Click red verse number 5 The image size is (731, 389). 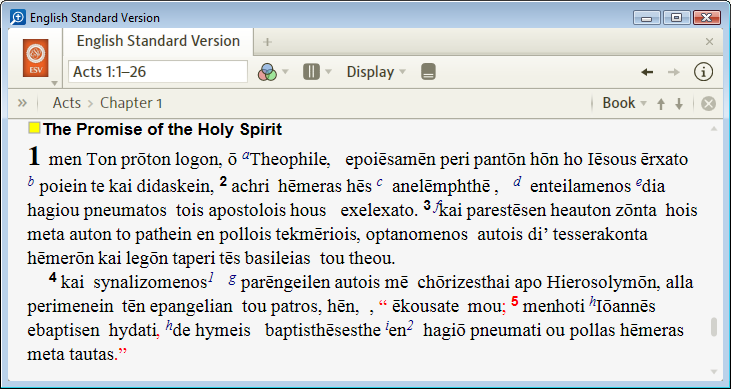(x=515, y=302)
